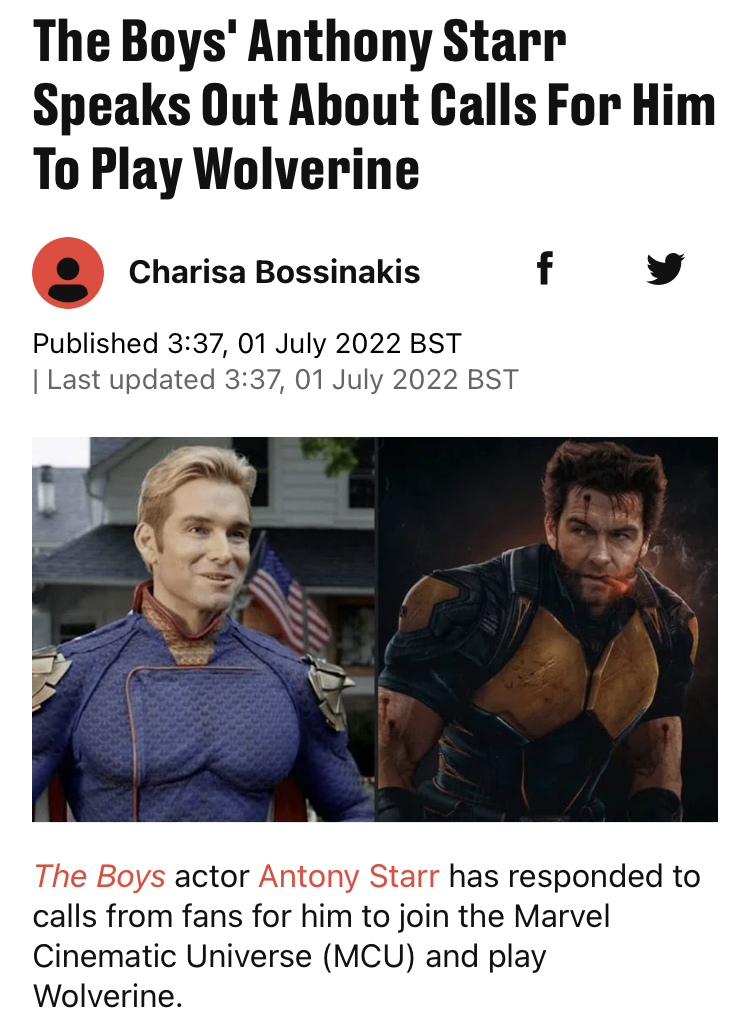Follow the red 'Antony Starr' link

tap(349, 876)
